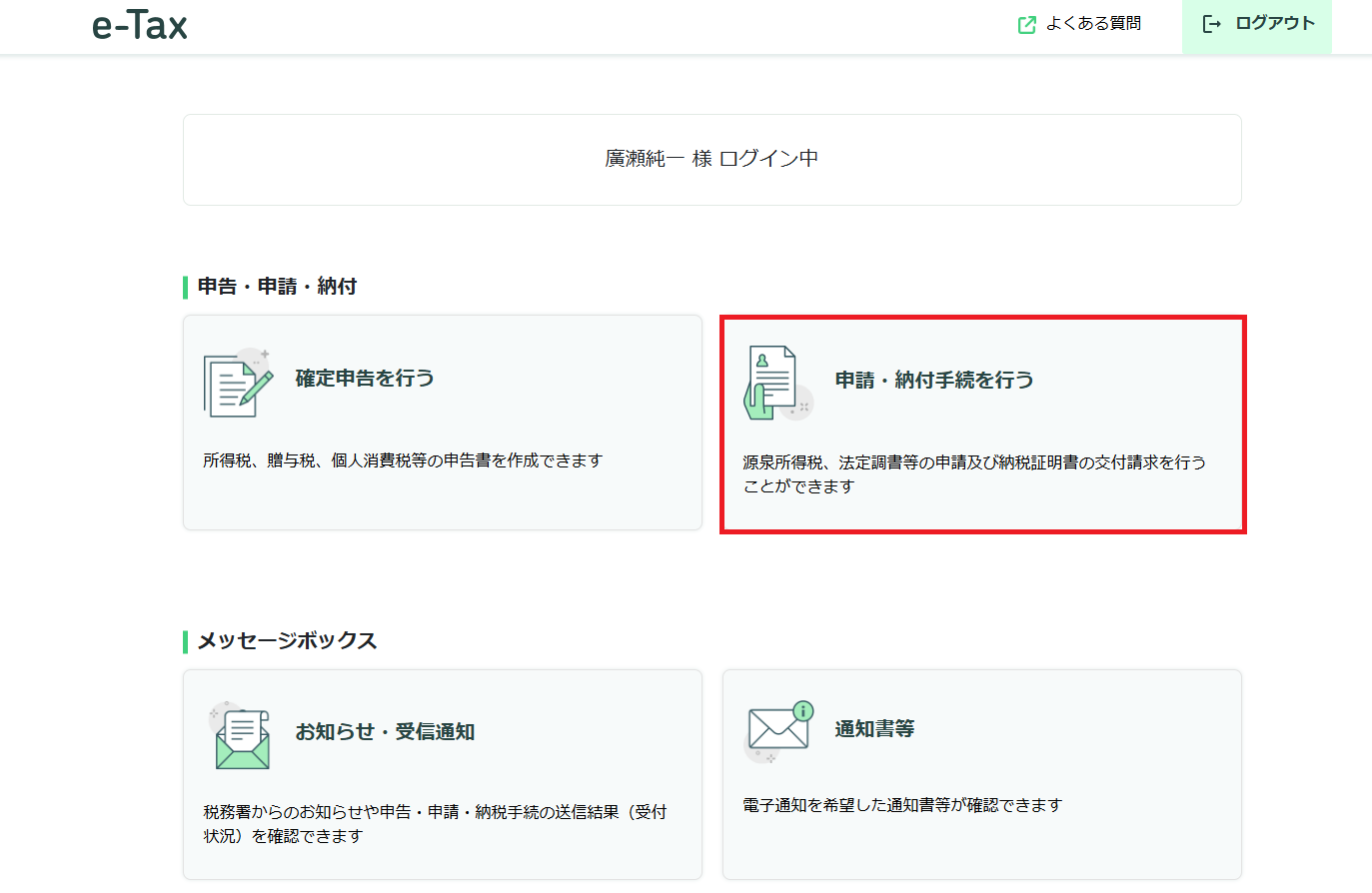The width and height of the screenshot is (1372, 893).
Task: Click 税務署からのお知らせ description text
Action: coord(435,824)
